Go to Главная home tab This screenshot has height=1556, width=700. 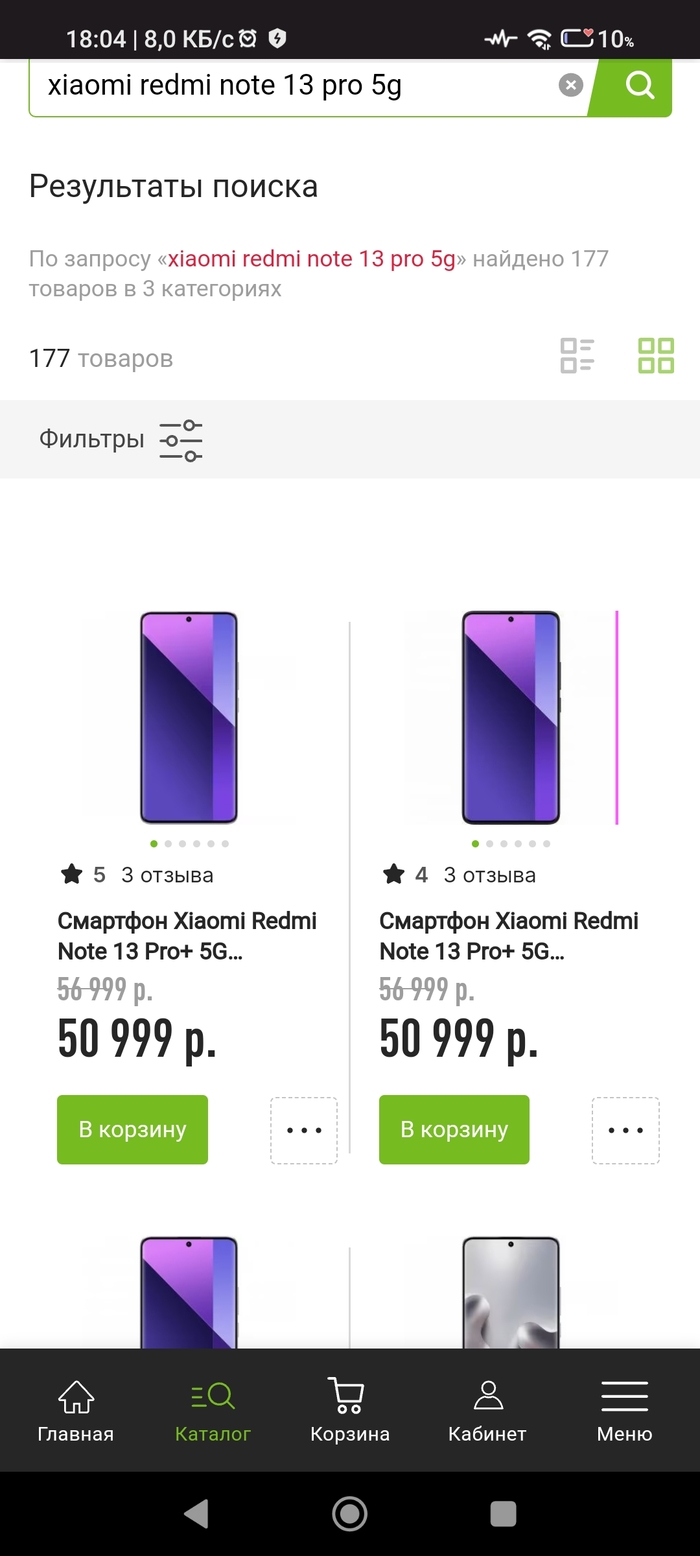point(76,1411)
